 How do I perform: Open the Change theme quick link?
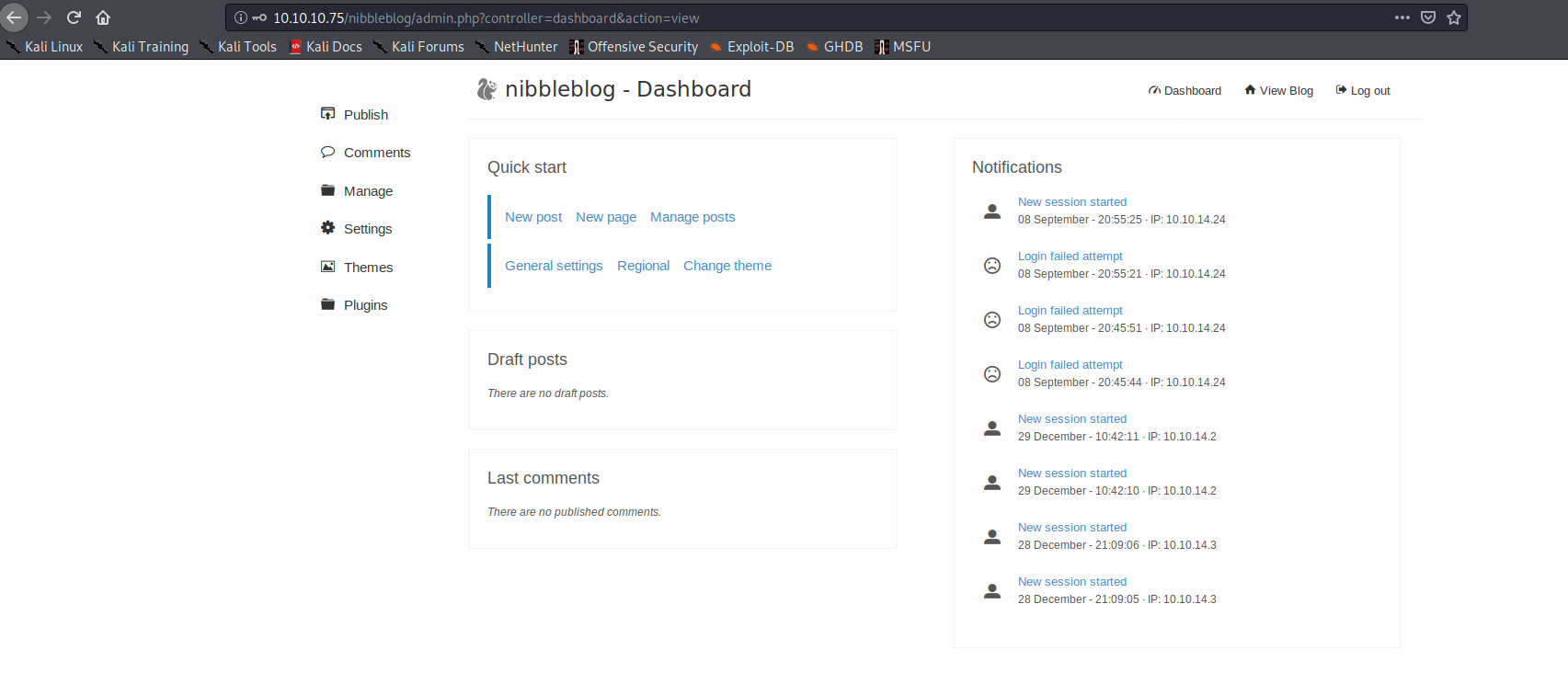727,266
